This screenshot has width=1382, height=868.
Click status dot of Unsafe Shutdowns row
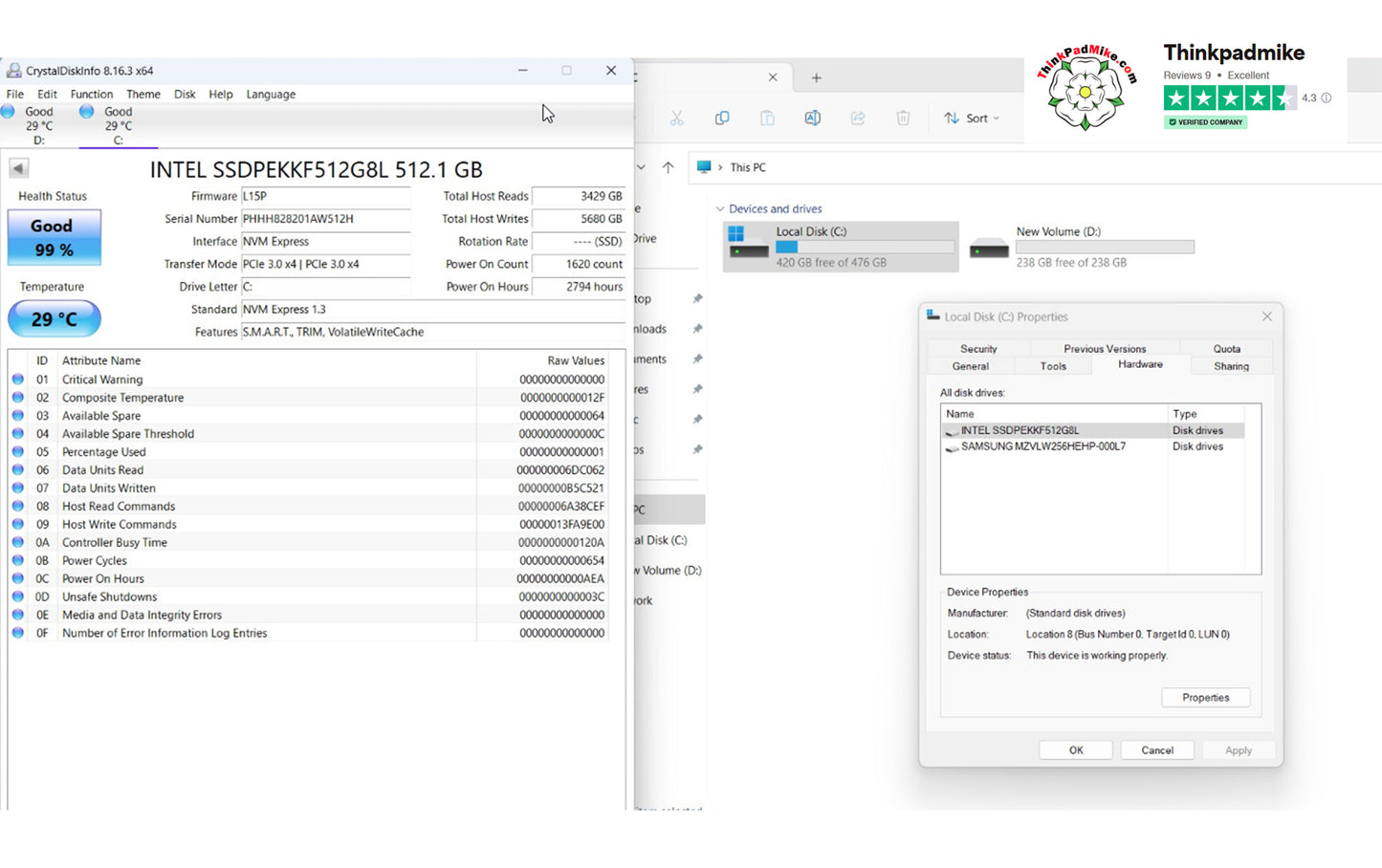18,597
